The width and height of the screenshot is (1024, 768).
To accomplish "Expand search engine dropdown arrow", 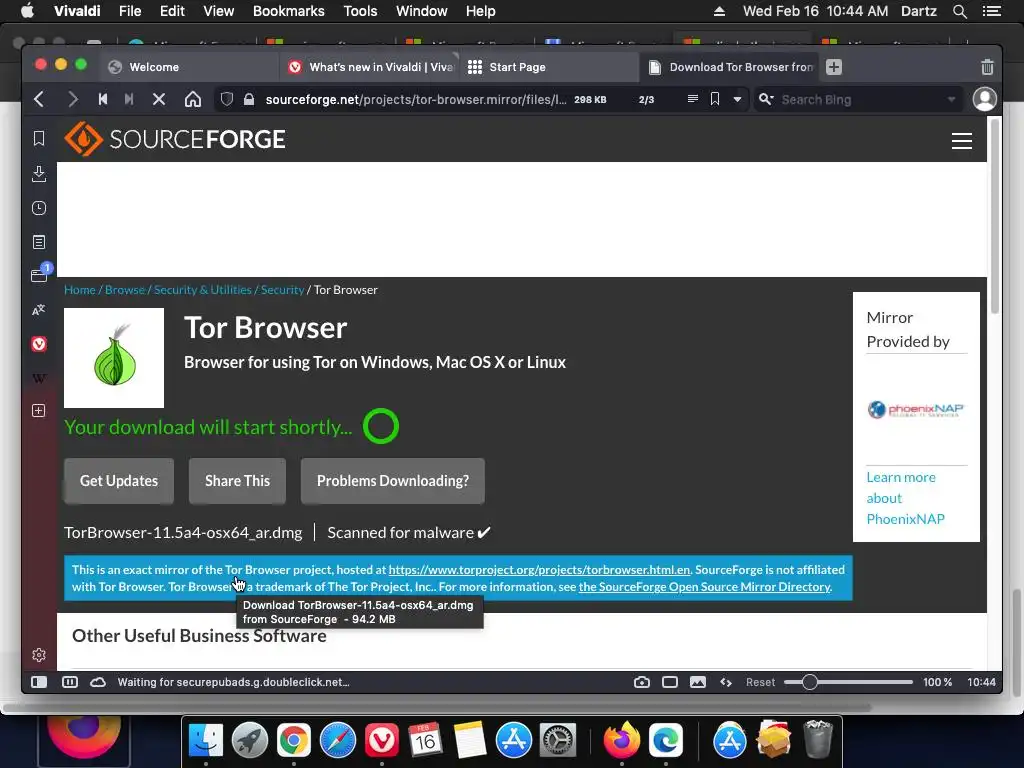I will point(952,99).
